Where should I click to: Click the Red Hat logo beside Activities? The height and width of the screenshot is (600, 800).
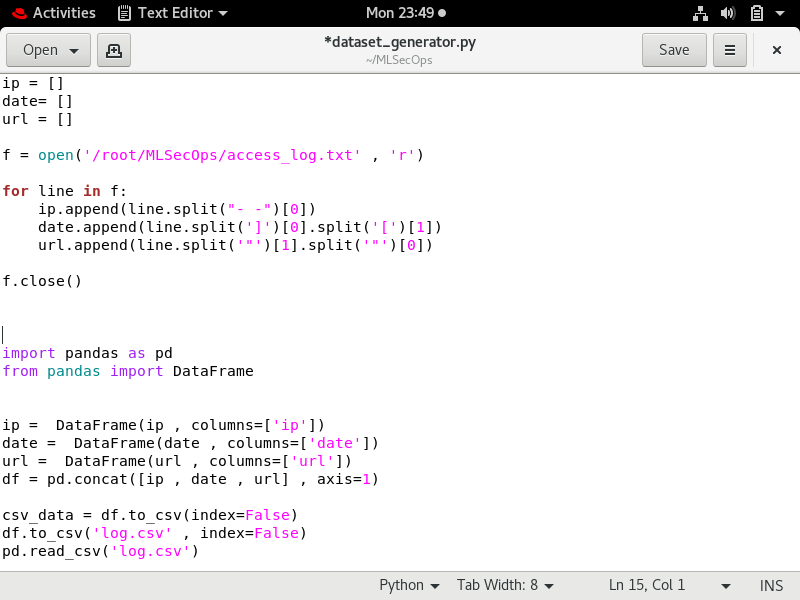tap(19, 13)
